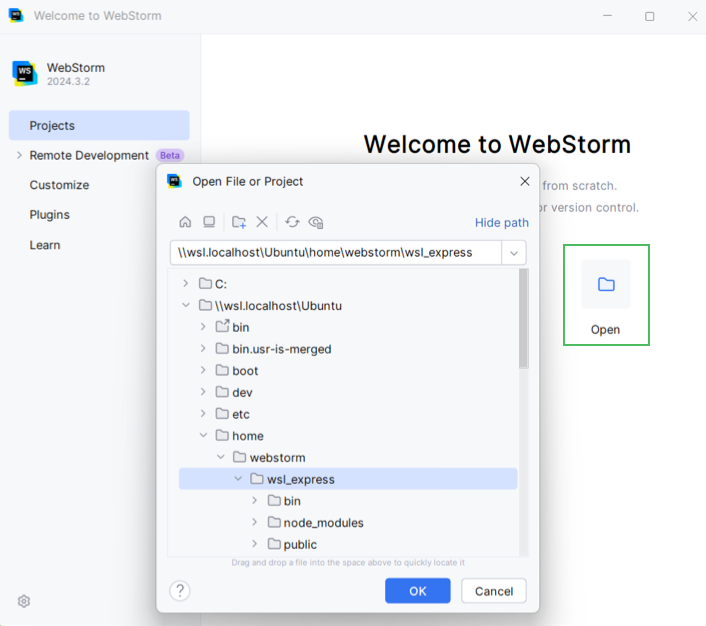Maximize the WebStorm welcome window
This screenshot has width=706, height=626.
coord(649,16)
